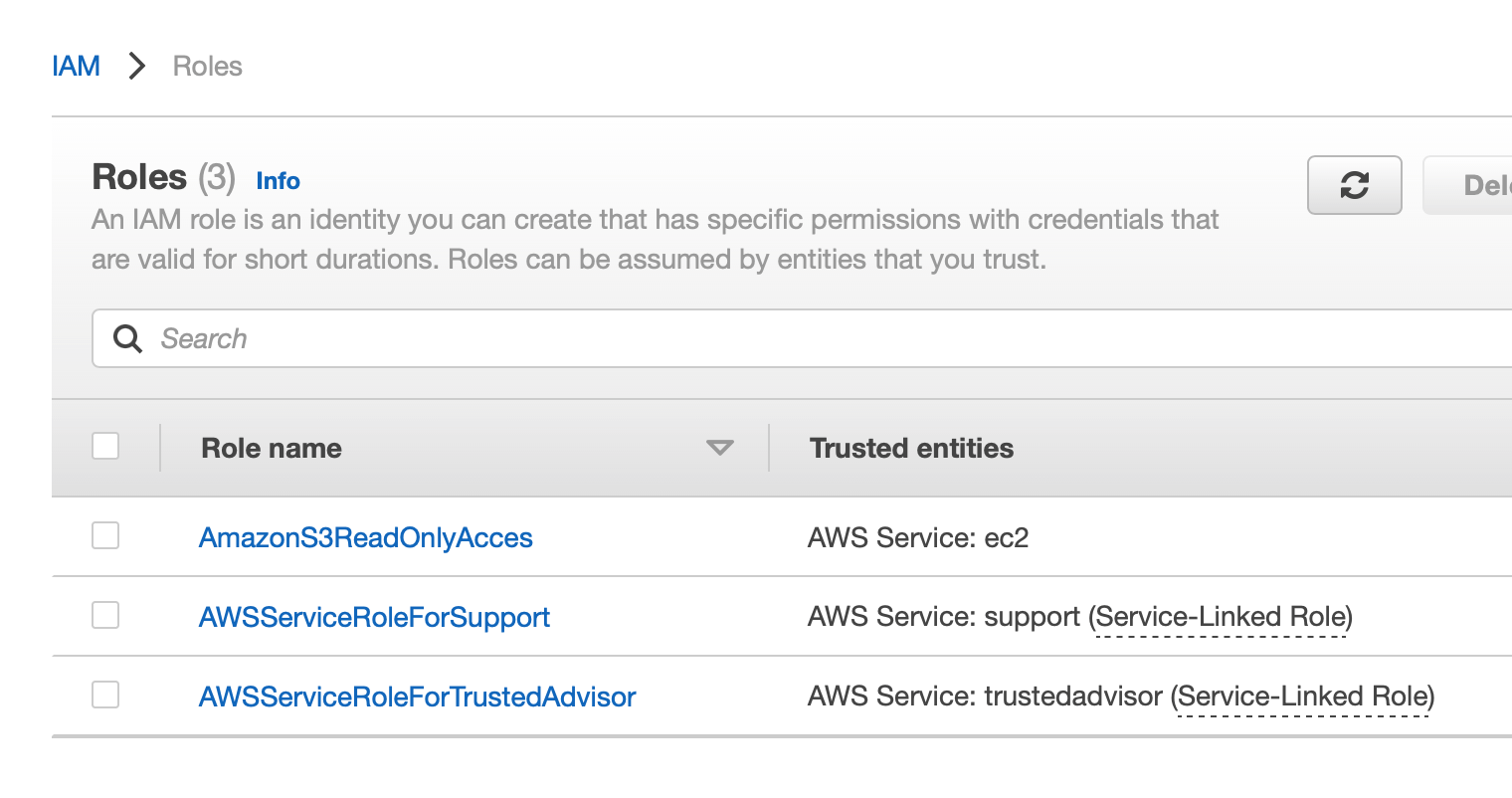1512x798 pixels.
Task: Click the Role name column header
Action: 271,448
